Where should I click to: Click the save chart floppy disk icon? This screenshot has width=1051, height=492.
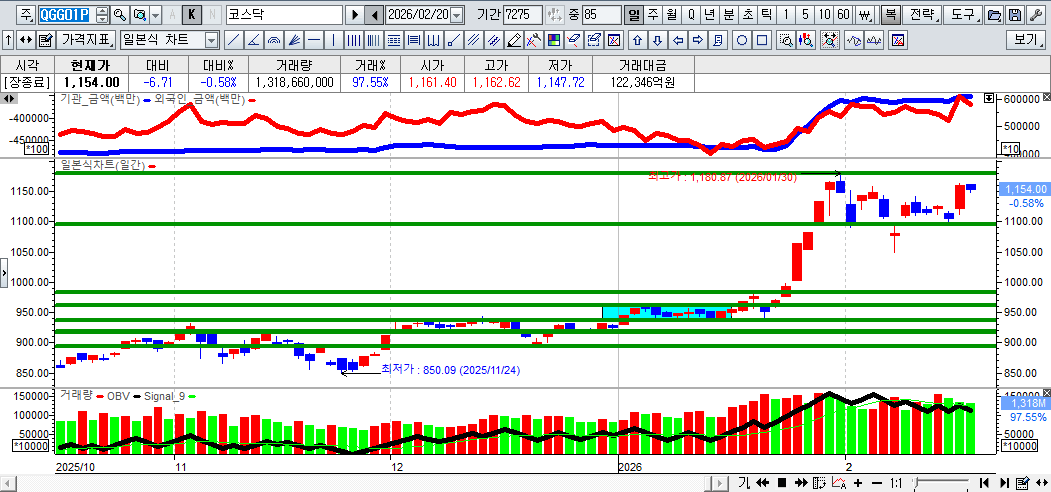tap(1014, 15)
